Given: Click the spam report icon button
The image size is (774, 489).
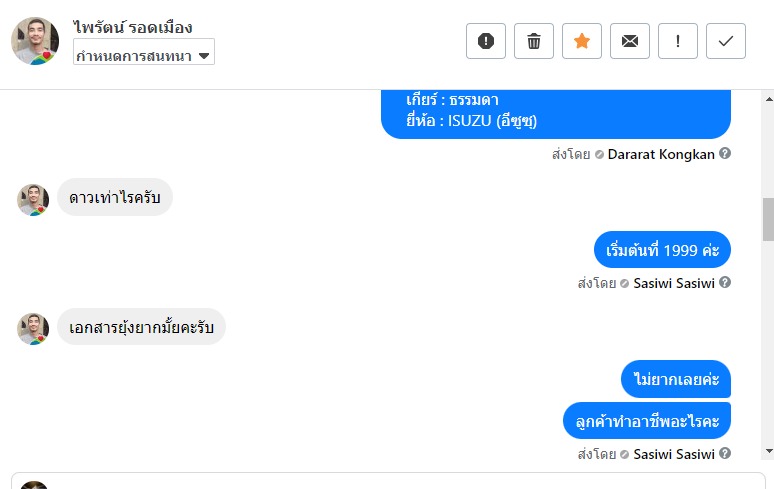Looking at the screenshot, I should 486,41.
